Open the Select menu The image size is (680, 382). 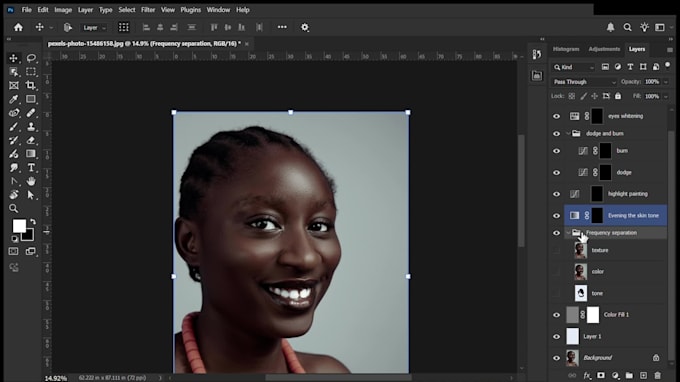[x=127, y=10]
